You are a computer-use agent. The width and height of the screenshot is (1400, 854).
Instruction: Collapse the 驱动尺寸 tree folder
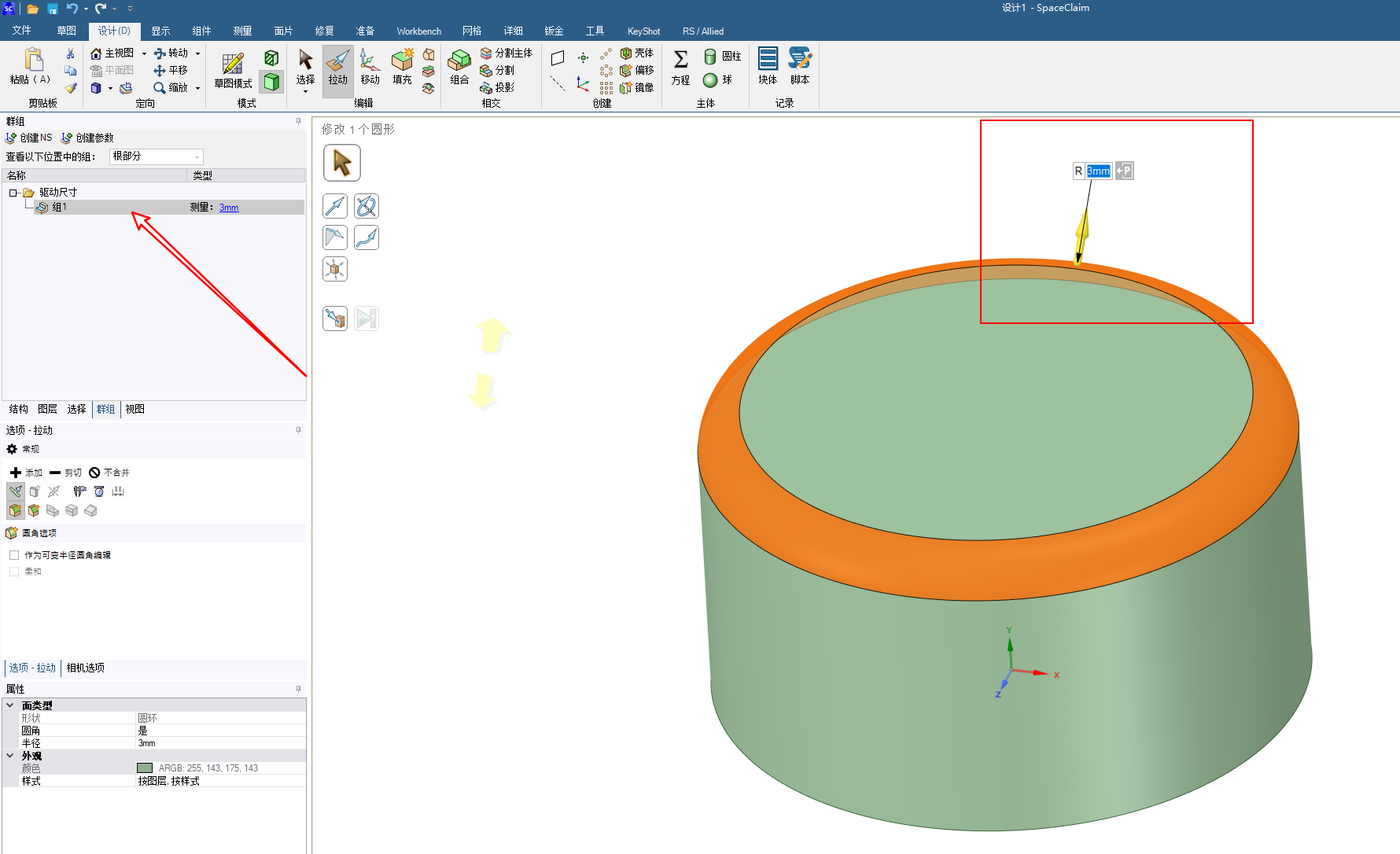point(13,193)
